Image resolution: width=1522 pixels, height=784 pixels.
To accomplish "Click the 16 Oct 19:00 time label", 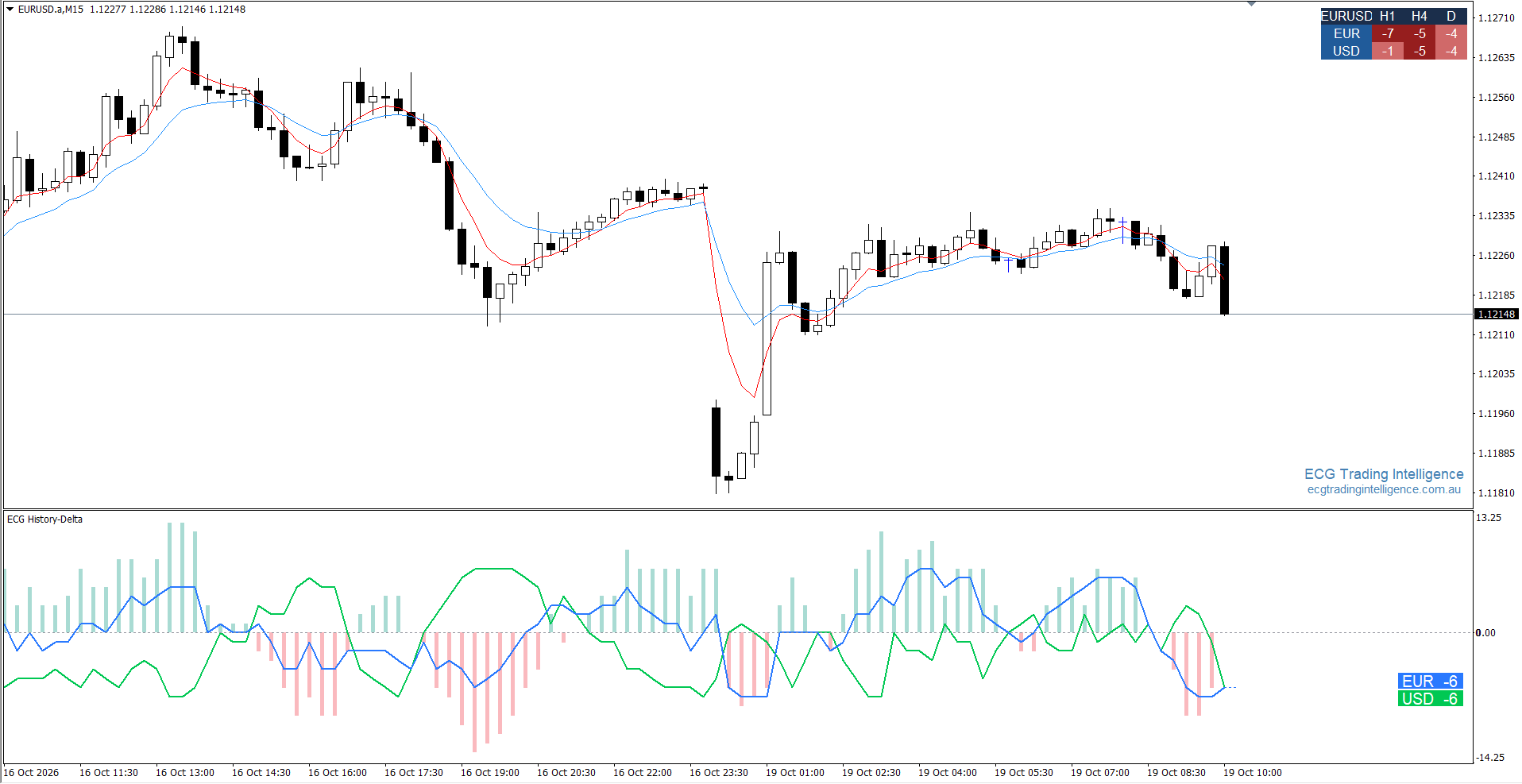I will 490,773.
